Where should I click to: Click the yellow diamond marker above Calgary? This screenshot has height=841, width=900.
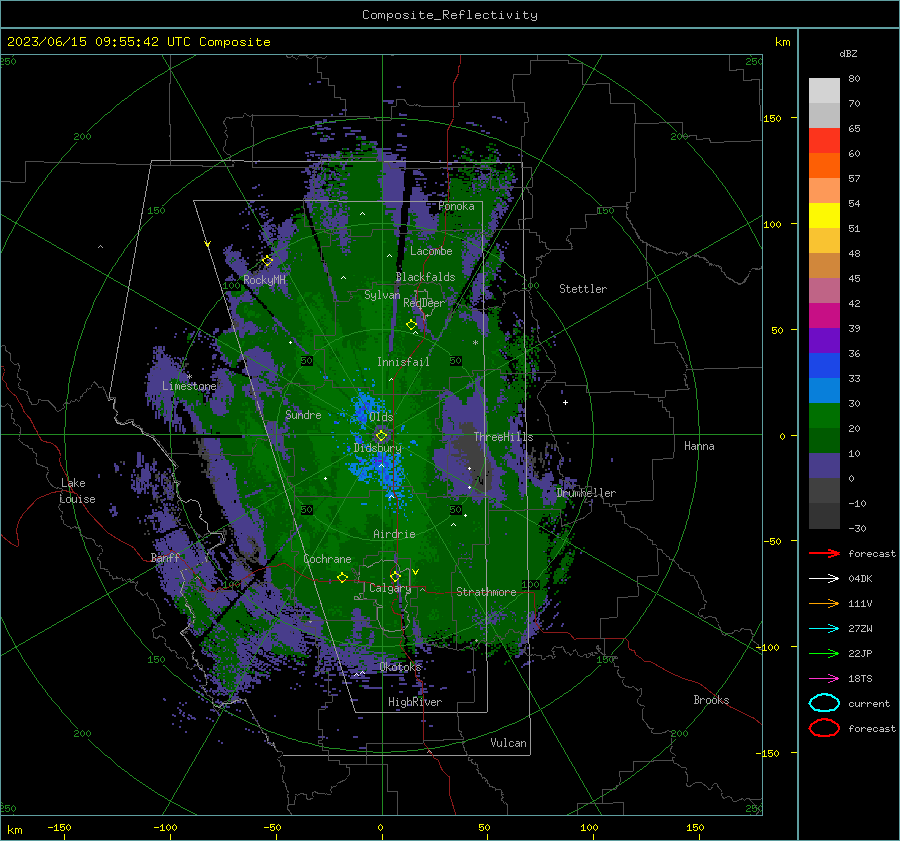point(395,576)
